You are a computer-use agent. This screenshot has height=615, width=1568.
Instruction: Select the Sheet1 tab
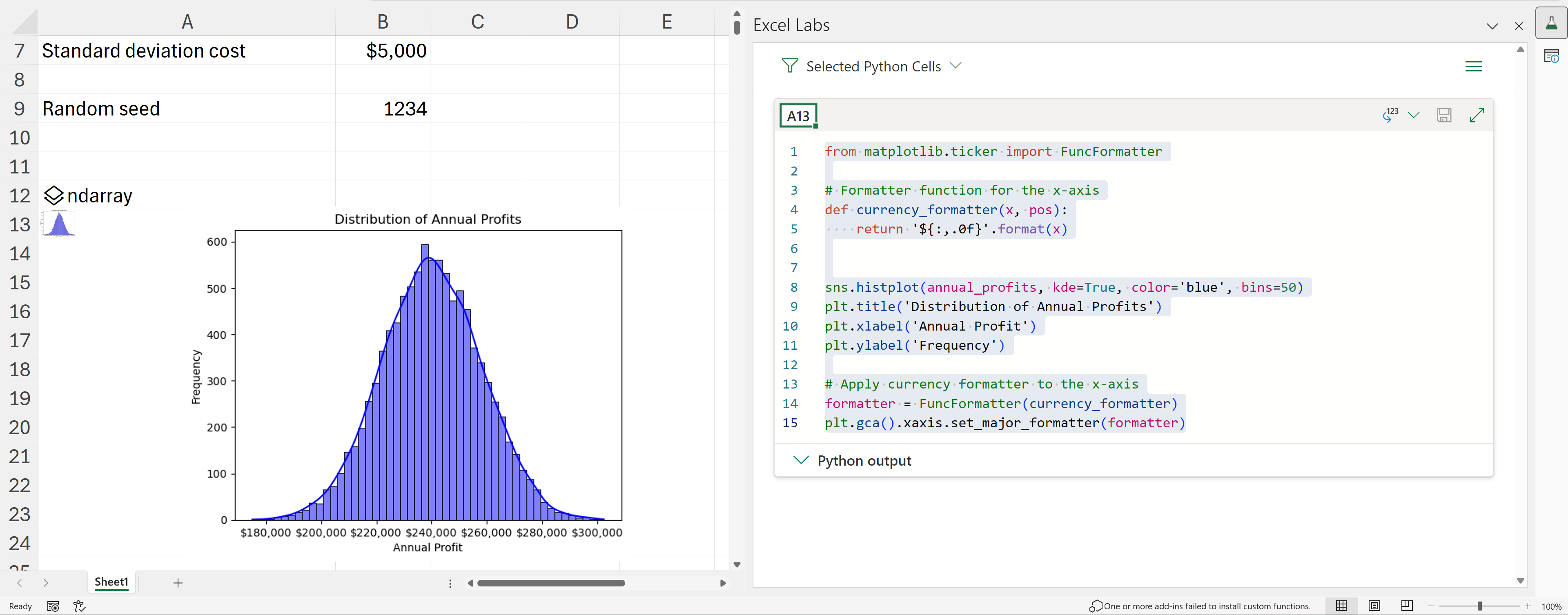coord(111,582)
